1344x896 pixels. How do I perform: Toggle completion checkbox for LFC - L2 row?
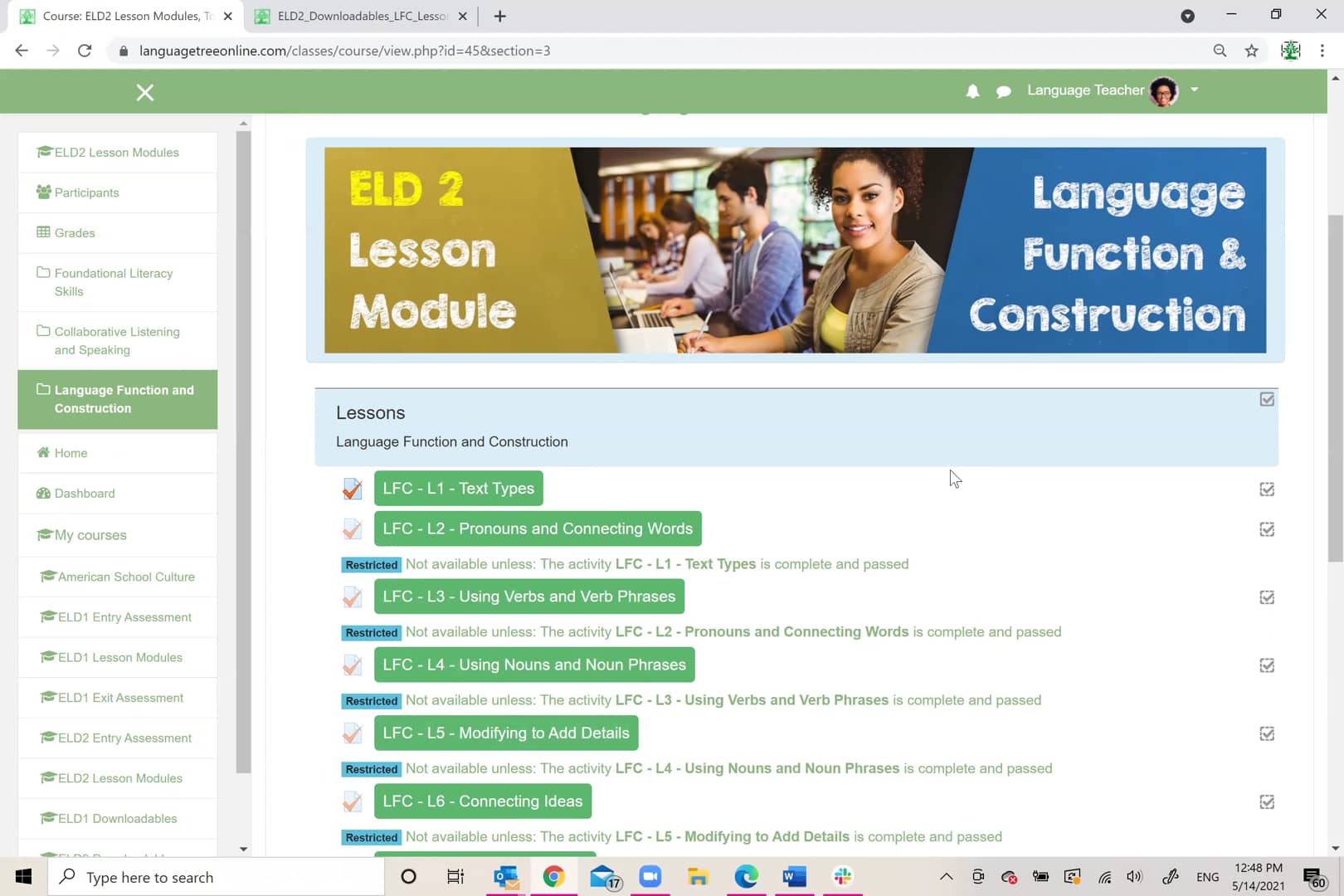[x=1267, y=529]
